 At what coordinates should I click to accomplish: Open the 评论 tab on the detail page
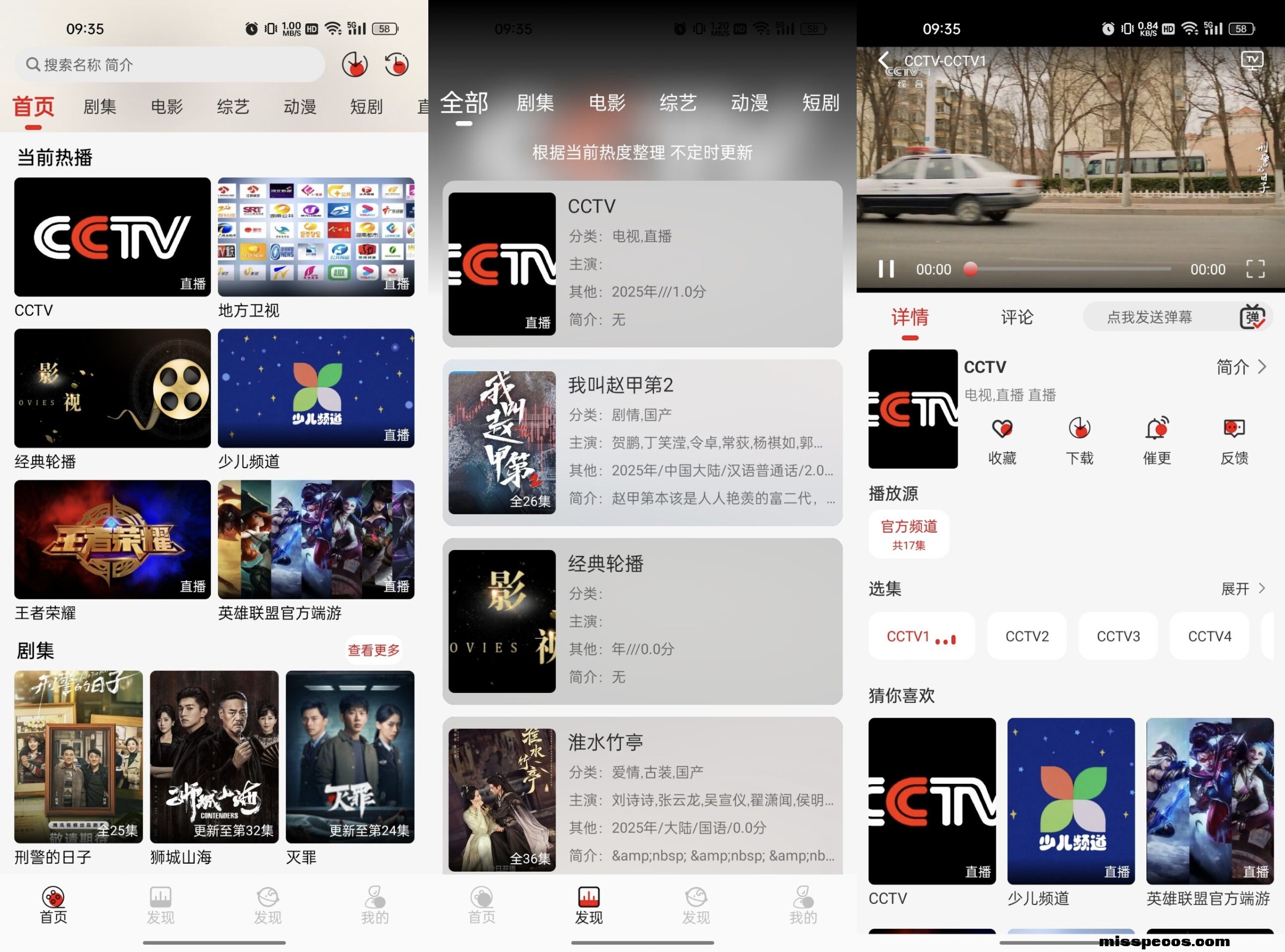[1016, 317]
